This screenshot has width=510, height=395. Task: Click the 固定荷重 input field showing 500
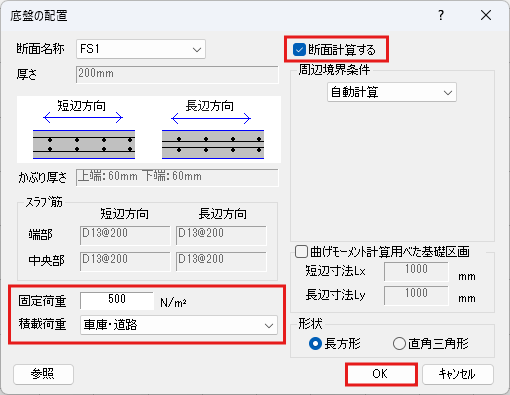(117, 301)
